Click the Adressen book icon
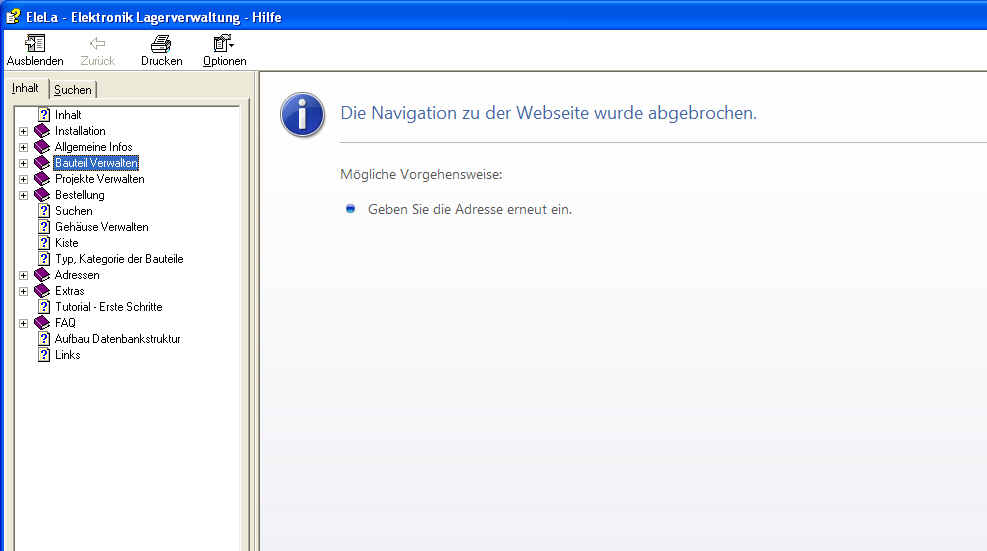The image size is (987, 551). point(42,275)
